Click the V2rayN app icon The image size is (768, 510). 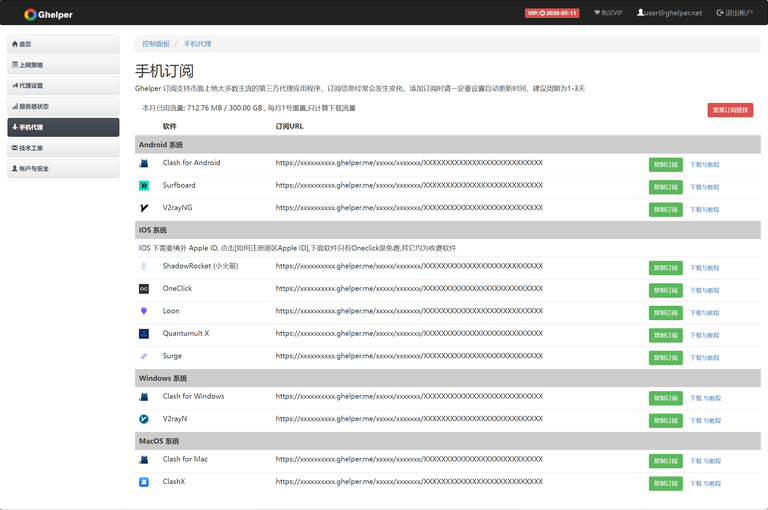click(144, 419)
